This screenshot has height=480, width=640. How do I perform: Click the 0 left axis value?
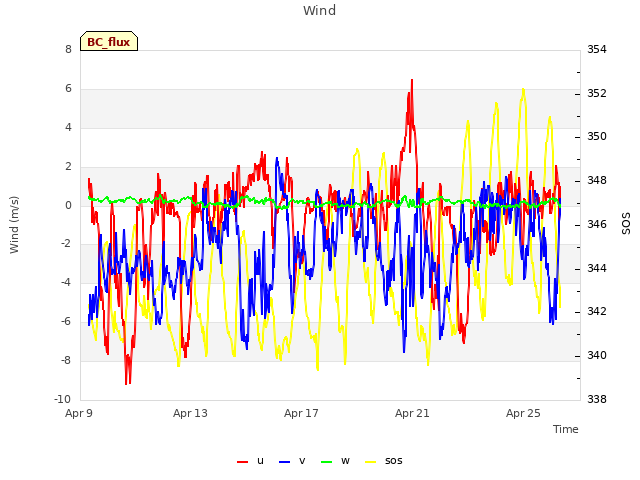pos(68,205)
